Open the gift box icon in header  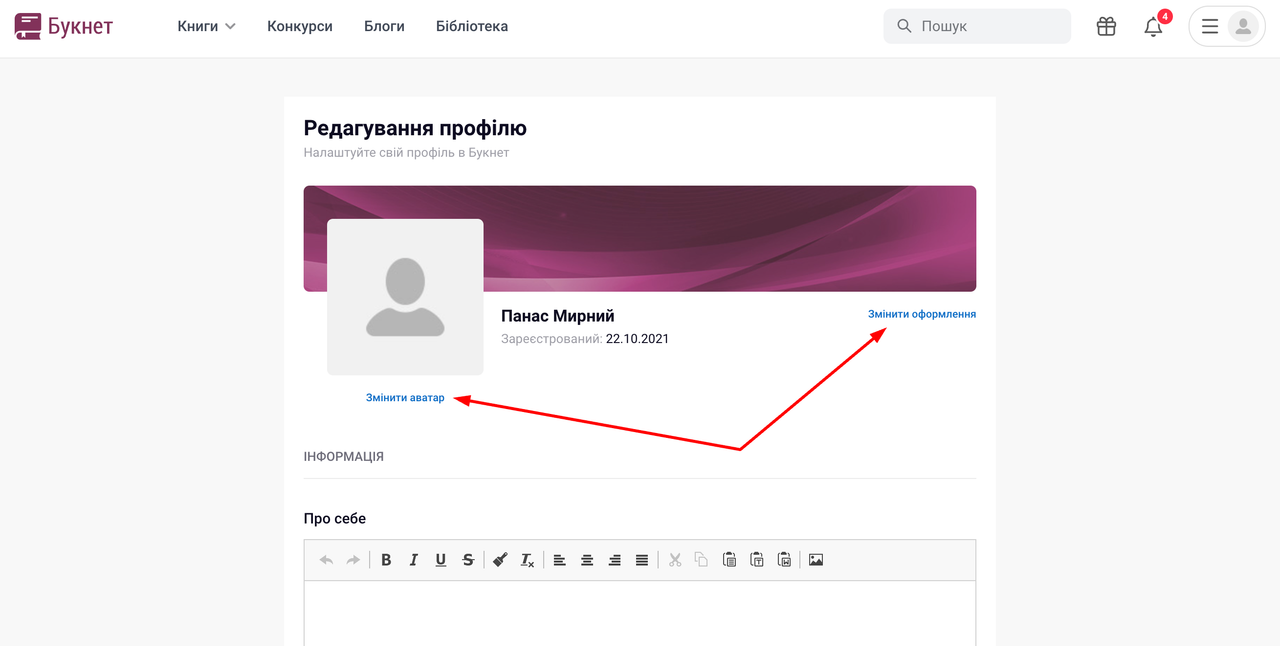pos(1106,27)
